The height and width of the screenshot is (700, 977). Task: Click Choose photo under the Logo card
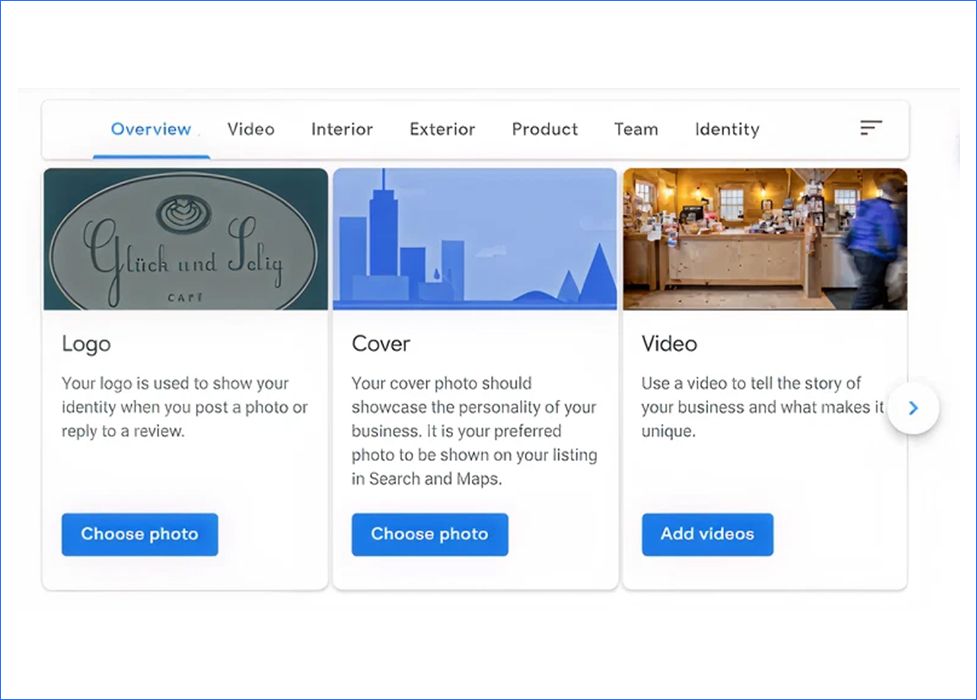tap(139, 534)
